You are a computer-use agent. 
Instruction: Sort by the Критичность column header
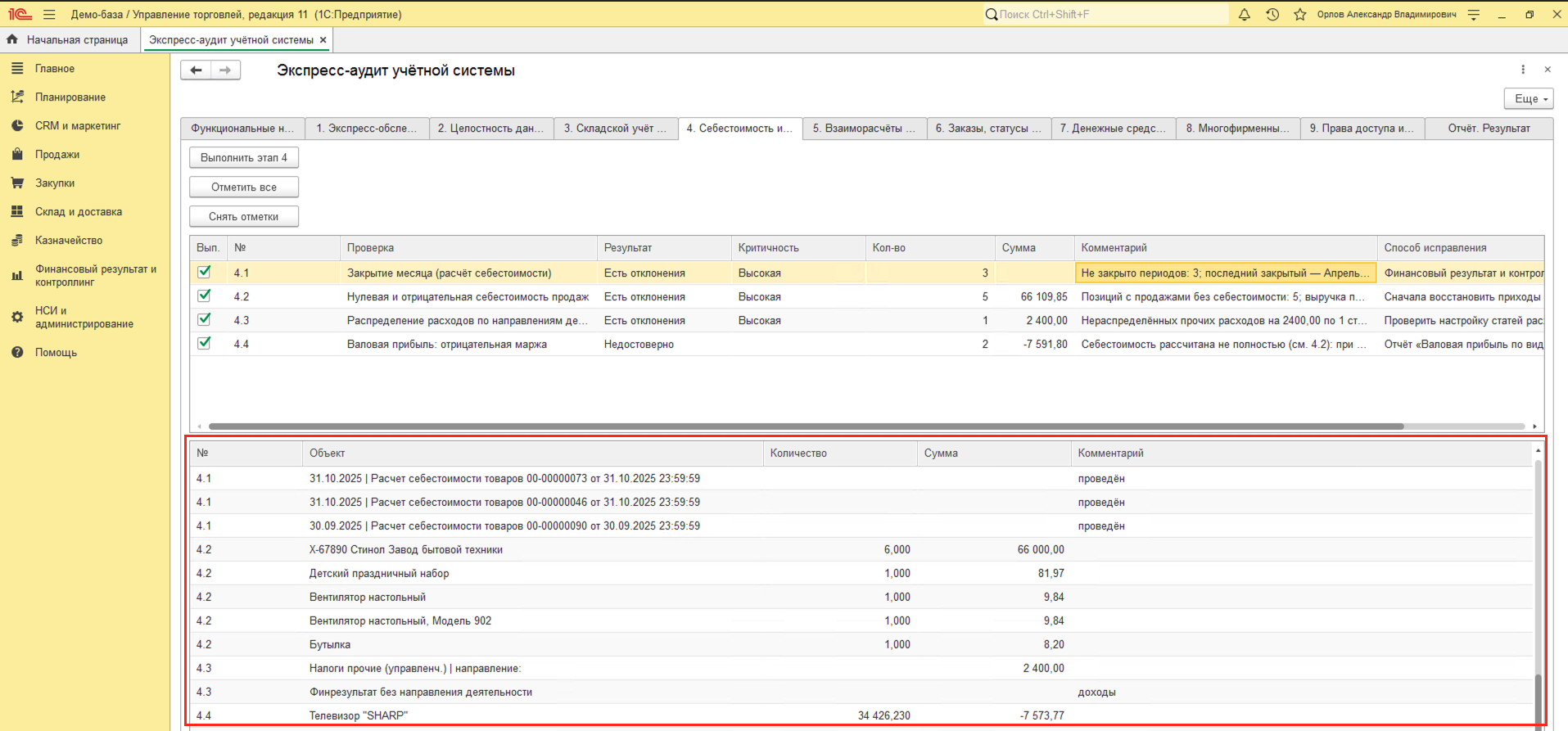point(798,248)
